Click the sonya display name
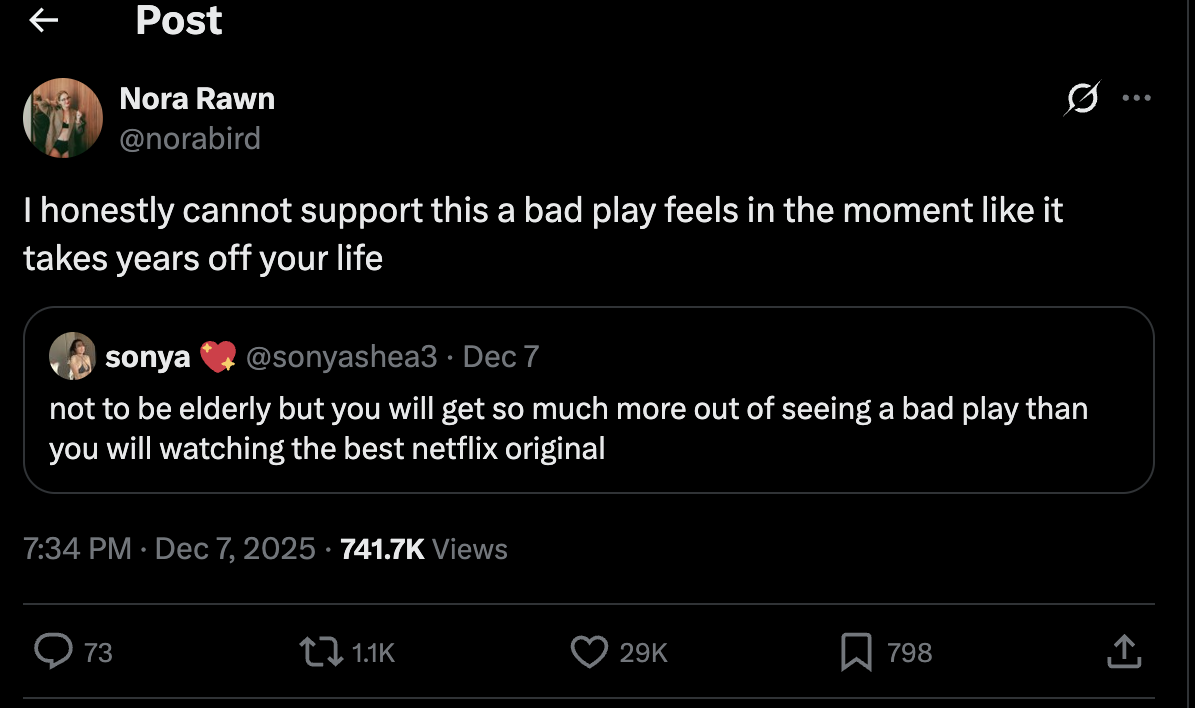The width and height of the screenshot is (1195, 708). [147, 357]
